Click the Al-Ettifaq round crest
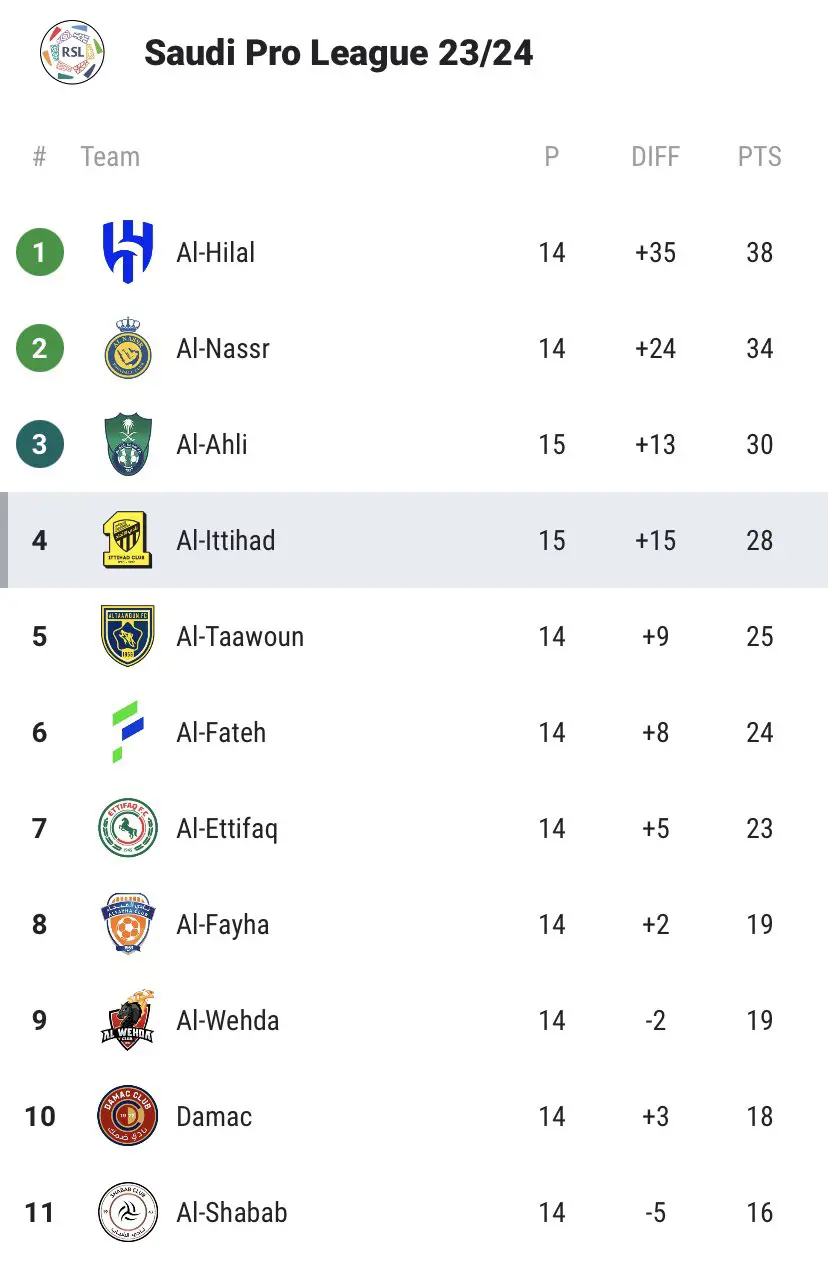The image size is (828, 1276). point(128,828)
